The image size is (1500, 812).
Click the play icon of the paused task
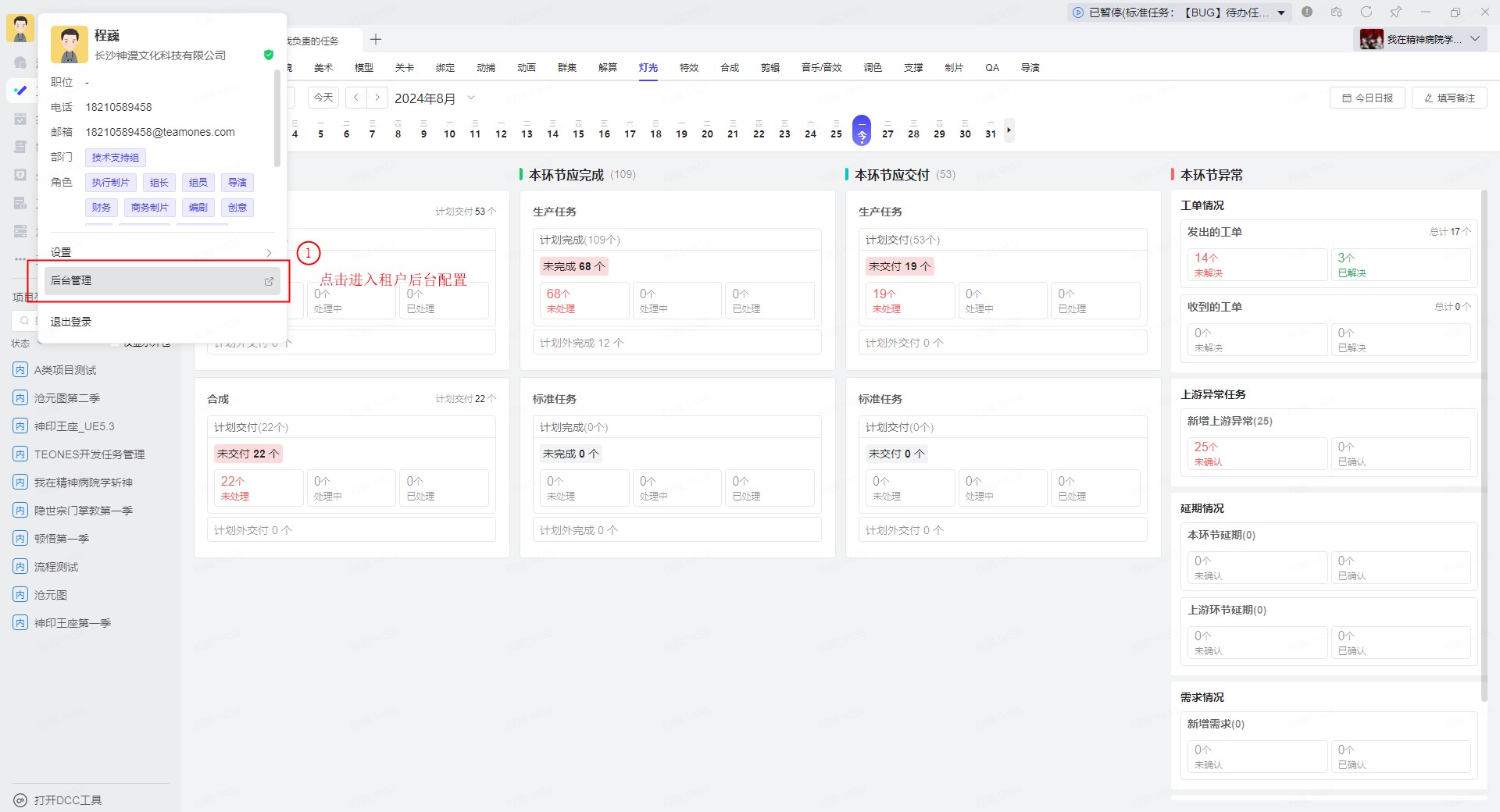click(x=1078, y=12)
